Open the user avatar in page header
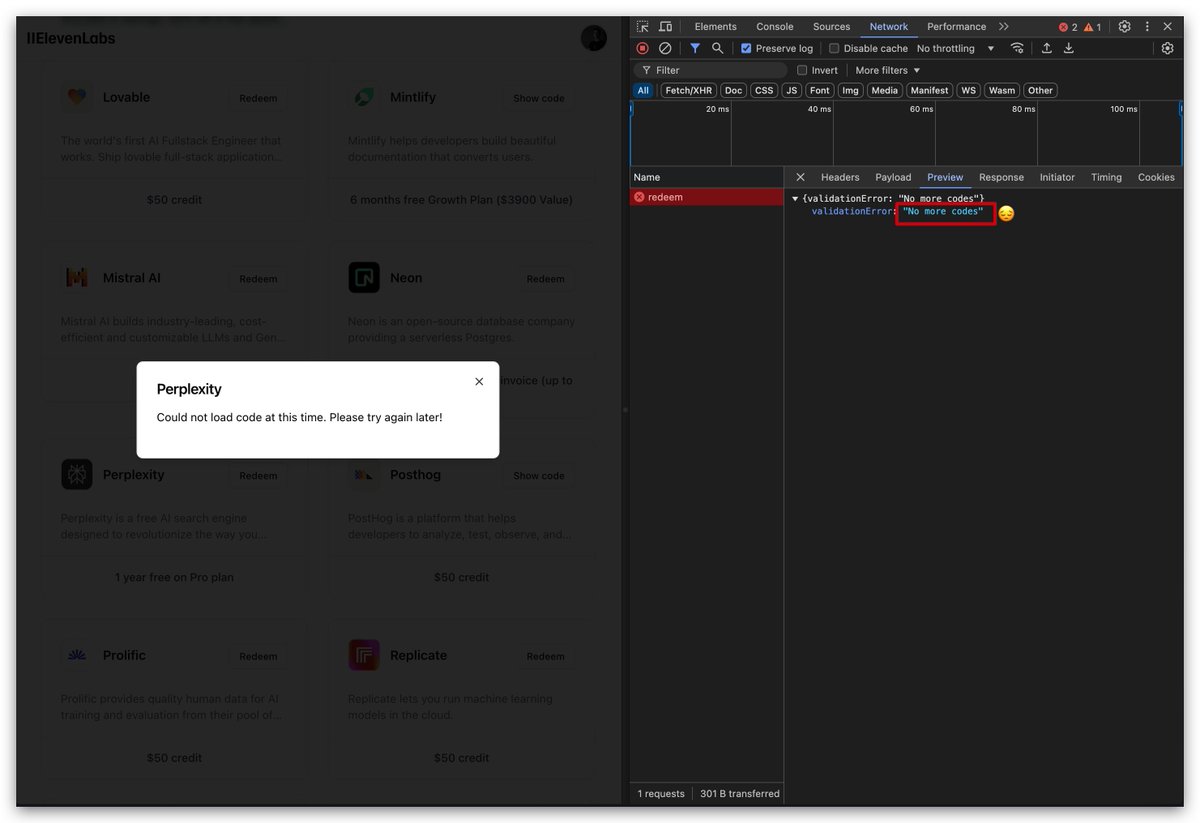 tap(594, 38)
